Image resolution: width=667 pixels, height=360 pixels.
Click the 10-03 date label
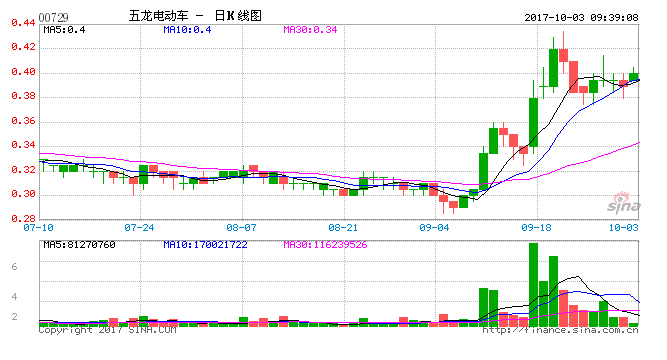pos(624,228)
